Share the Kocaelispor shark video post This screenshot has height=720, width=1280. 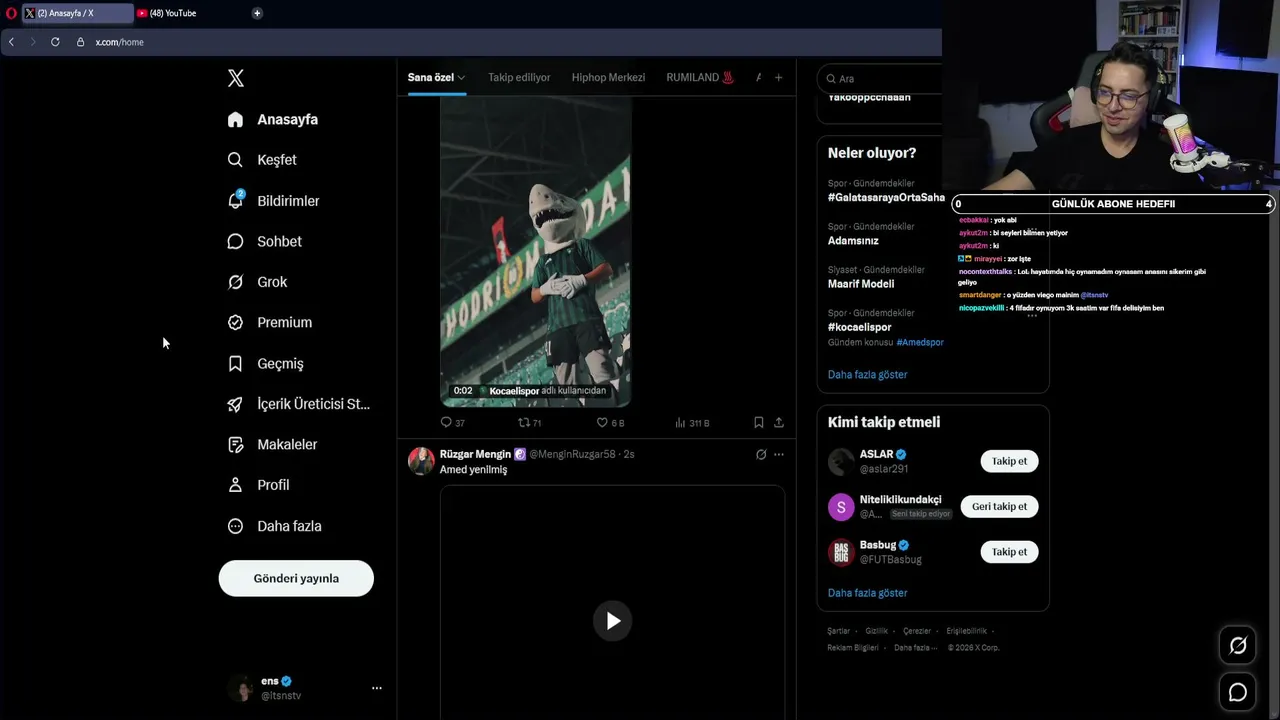click(x=779, y=422)
